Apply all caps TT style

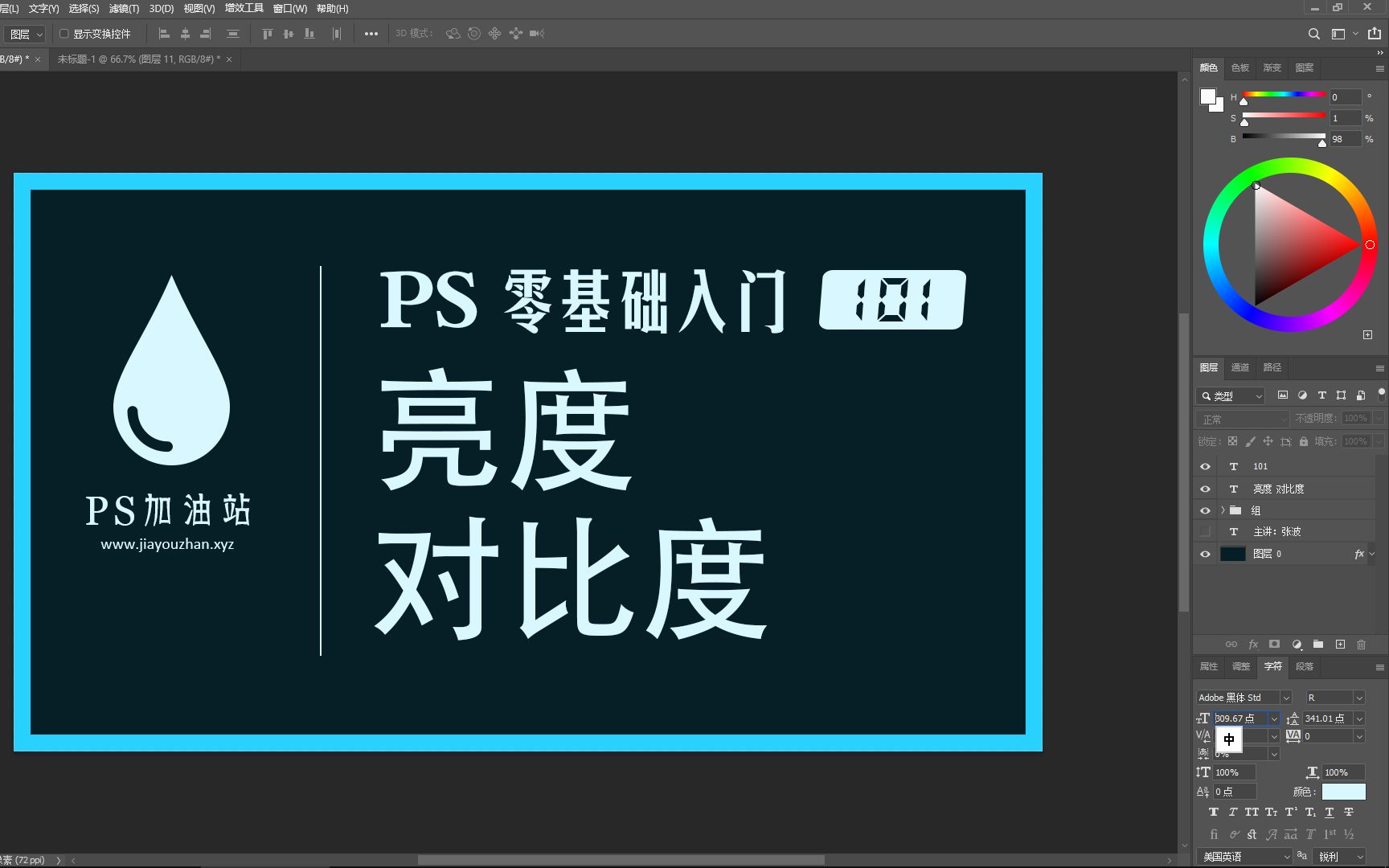click(1252, 813)
